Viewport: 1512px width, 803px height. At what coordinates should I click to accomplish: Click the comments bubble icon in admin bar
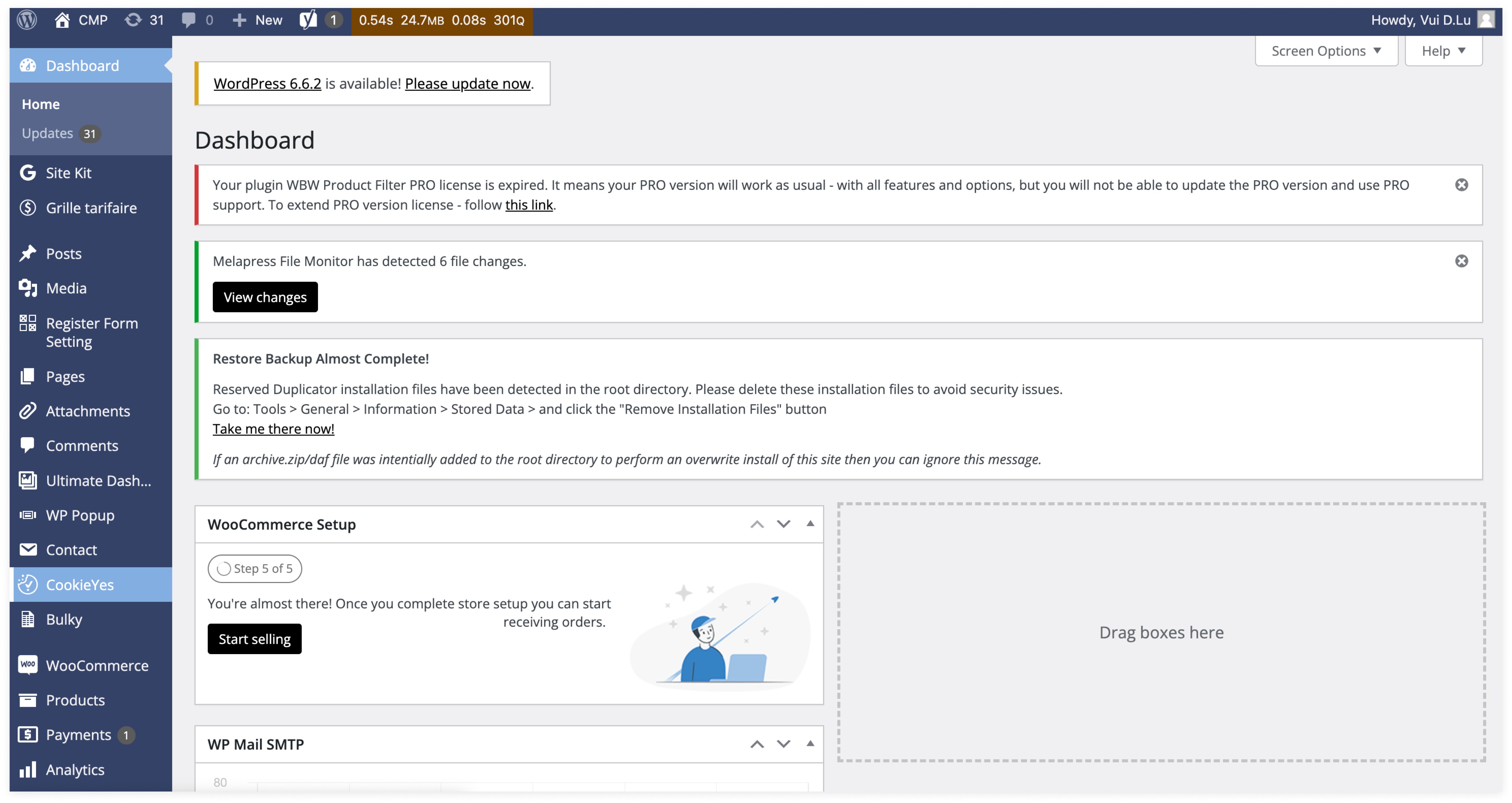189,20
